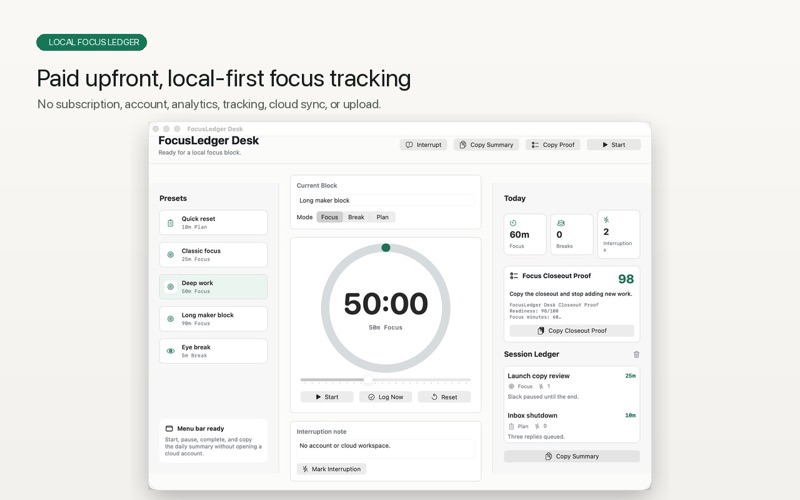Image resolution: width=800 pixels, height=500 pixels.
Task: Click the Three replies queued note
Action: pyautogui.click(x=536, y=437)
